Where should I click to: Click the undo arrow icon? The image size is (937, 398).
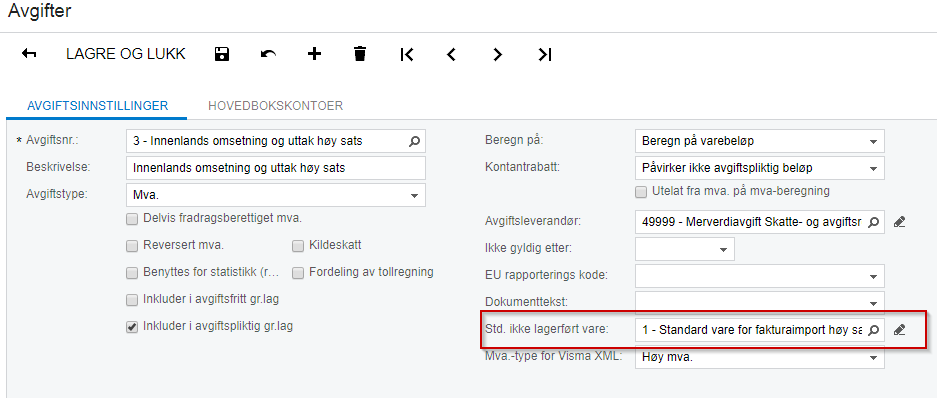coord(268,54)
